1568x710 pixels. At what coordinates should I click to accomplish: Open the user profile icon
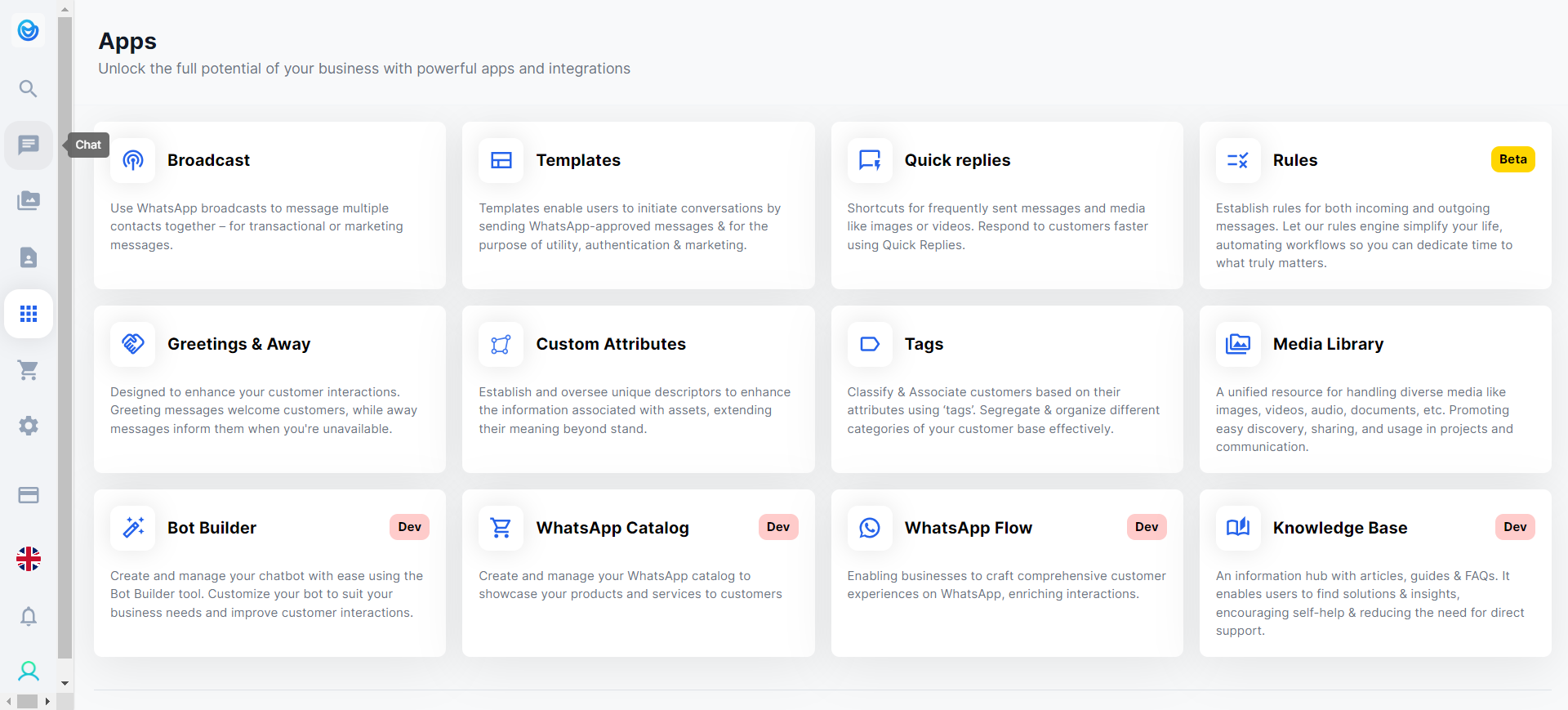tap(29, 672)
